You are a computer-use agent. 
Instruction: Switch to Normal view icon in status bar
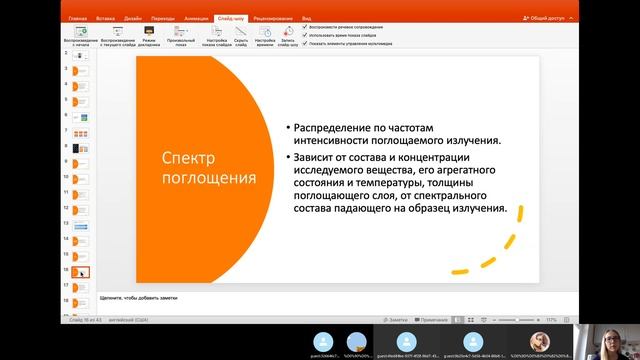tap(458, 320)
